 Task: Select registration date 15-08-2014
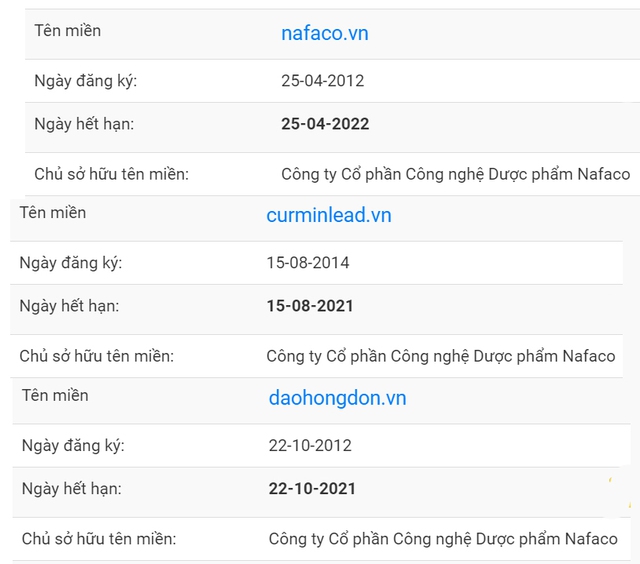[307, 263]
